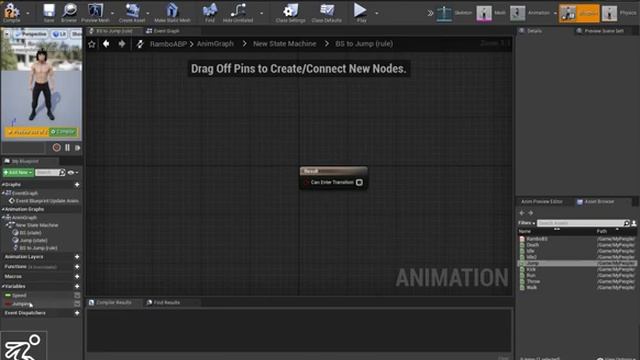Open Compile options dropdown arrow
The image size is (640, 360).
pyautogui.click(x=28, y=13)
